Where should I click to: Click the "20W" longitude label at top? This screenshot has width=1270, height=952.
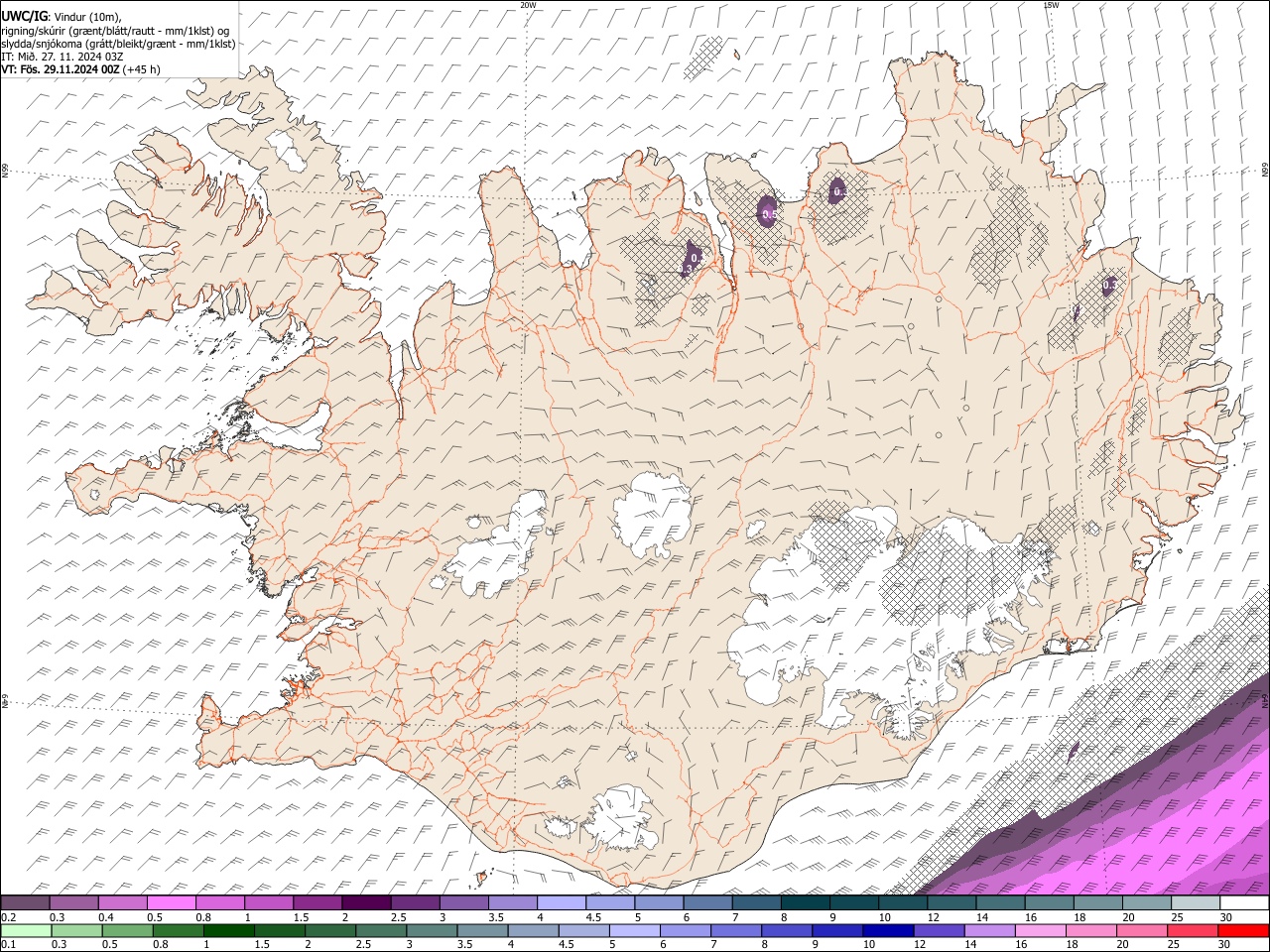point(528,5)
